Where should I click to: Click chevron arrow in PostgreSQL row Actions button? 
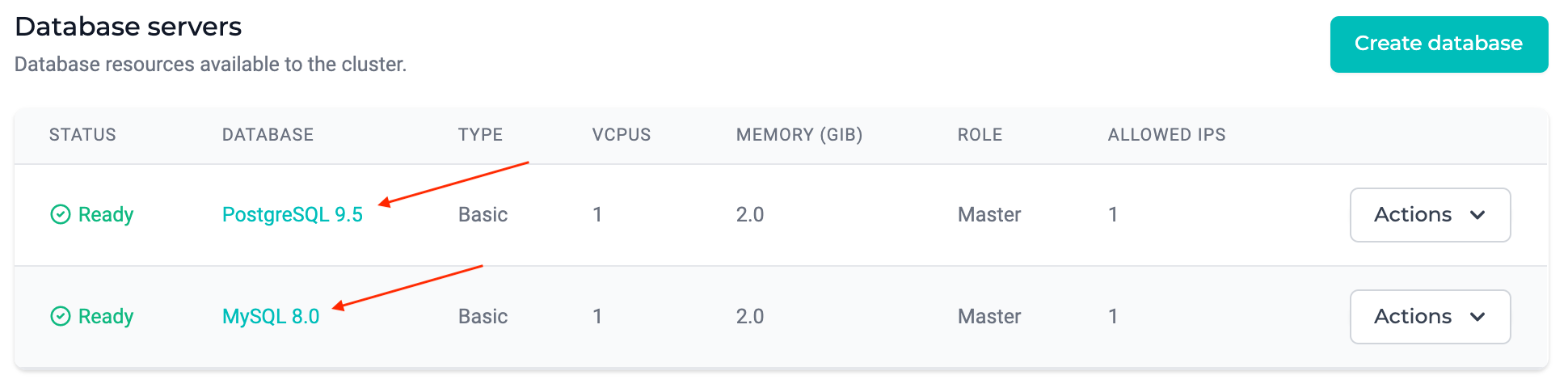pyautogui.click(x=1477, y=215)
